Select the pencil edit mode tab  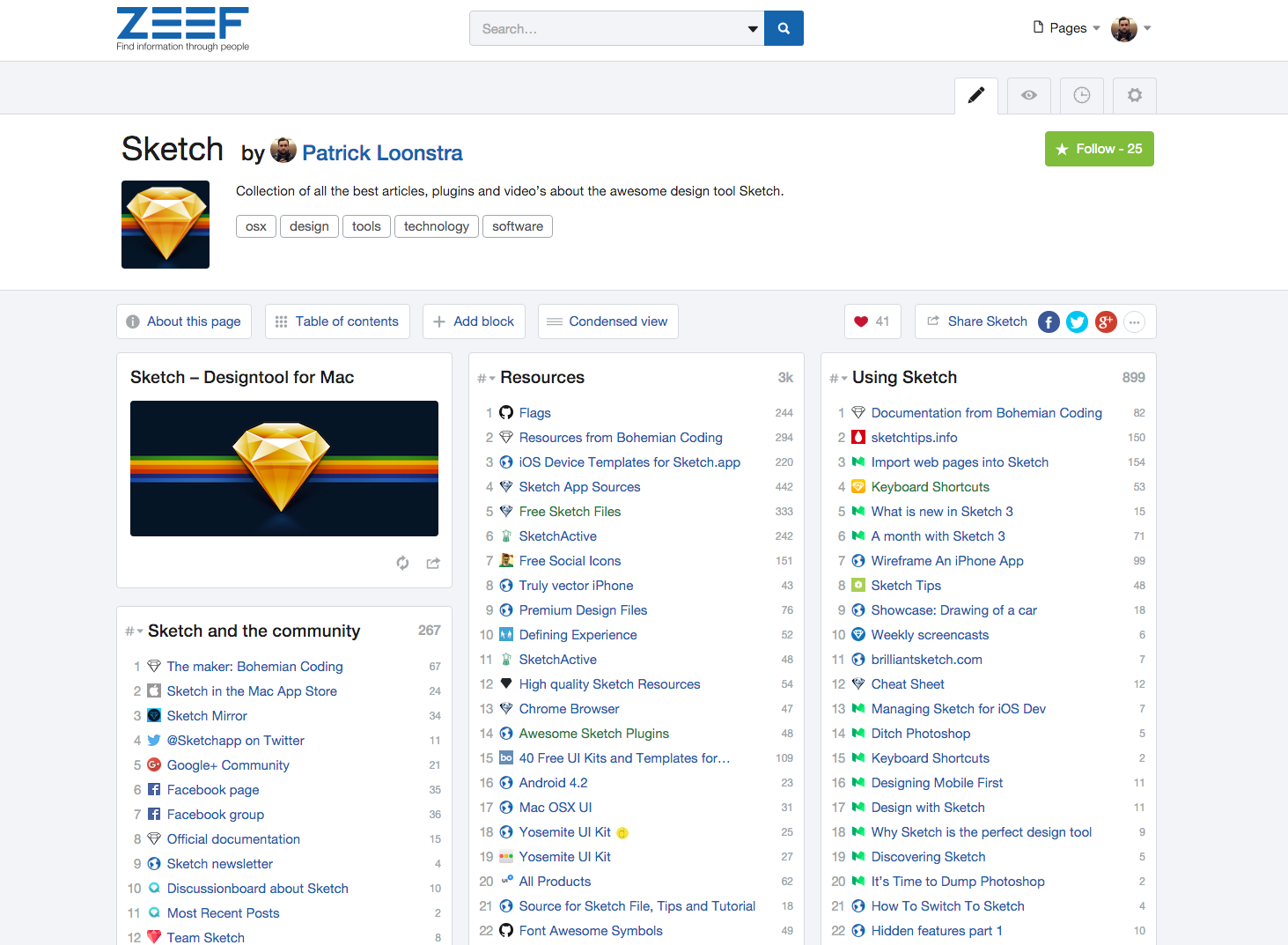tap(976, 95)
